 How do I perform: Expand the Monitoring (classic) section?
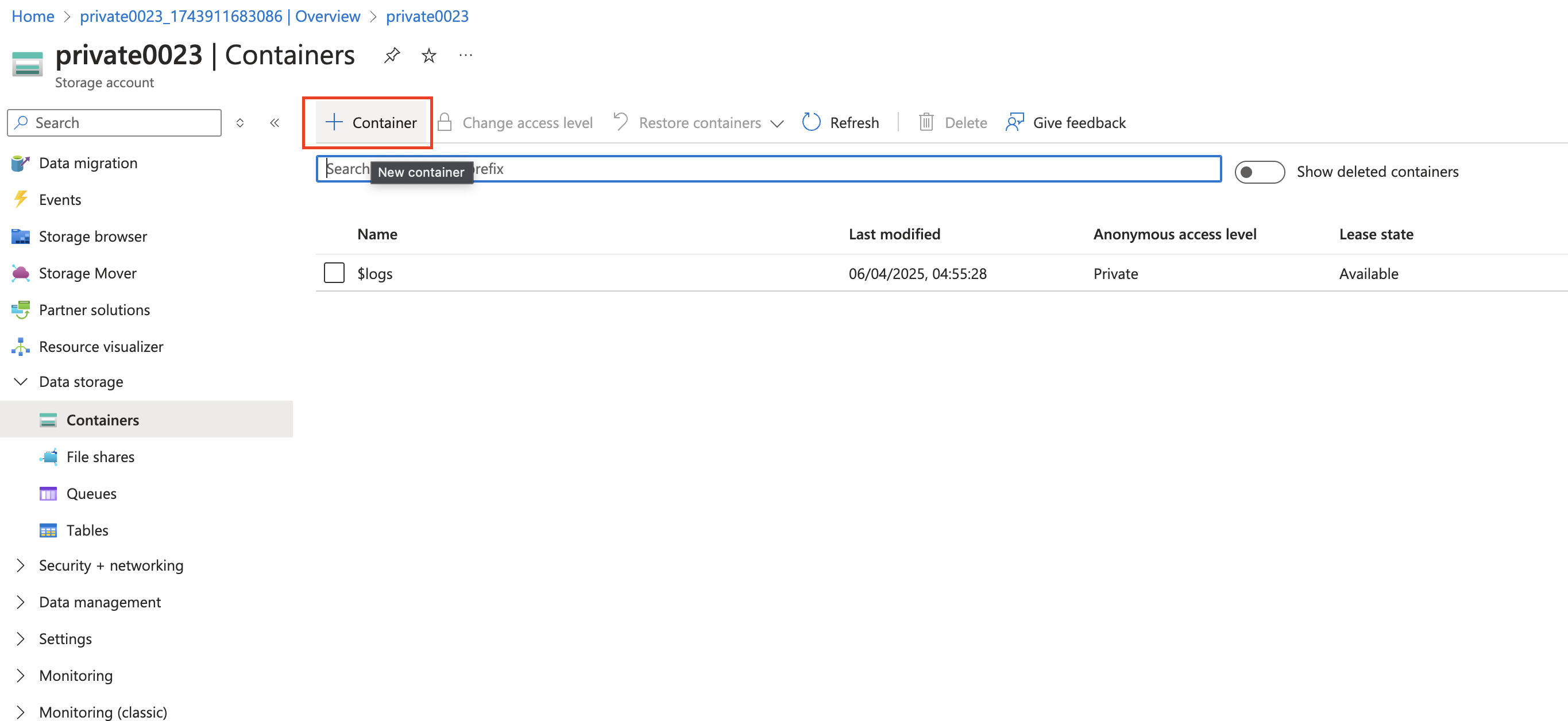click(21, 712)
